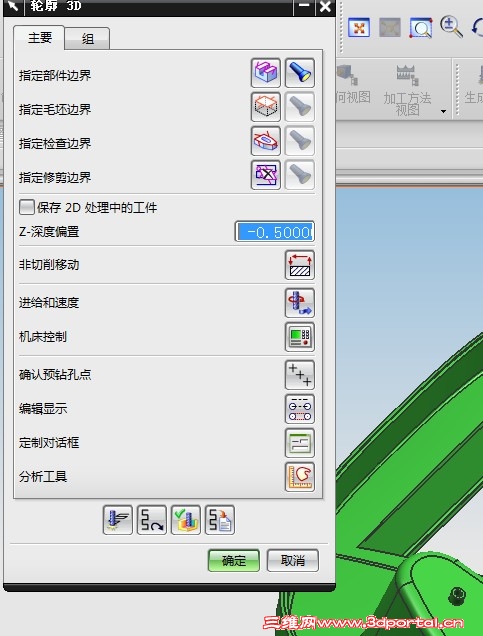The width and height of the screenshot is (483, 636).
Task: Open 非切削移动 settings icon
Action: click(x=300, y=265)
